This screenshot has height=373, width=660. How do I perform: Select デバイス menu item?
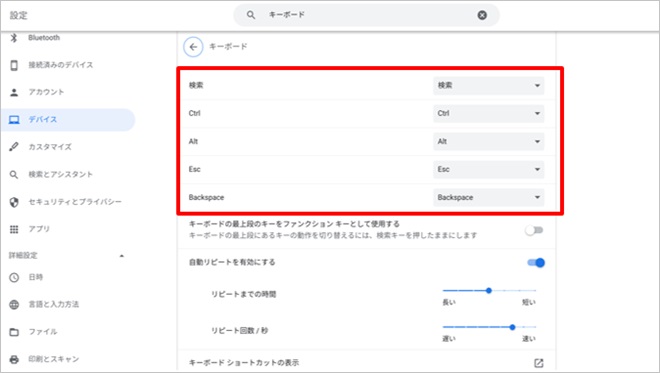(x=67, y=120)
